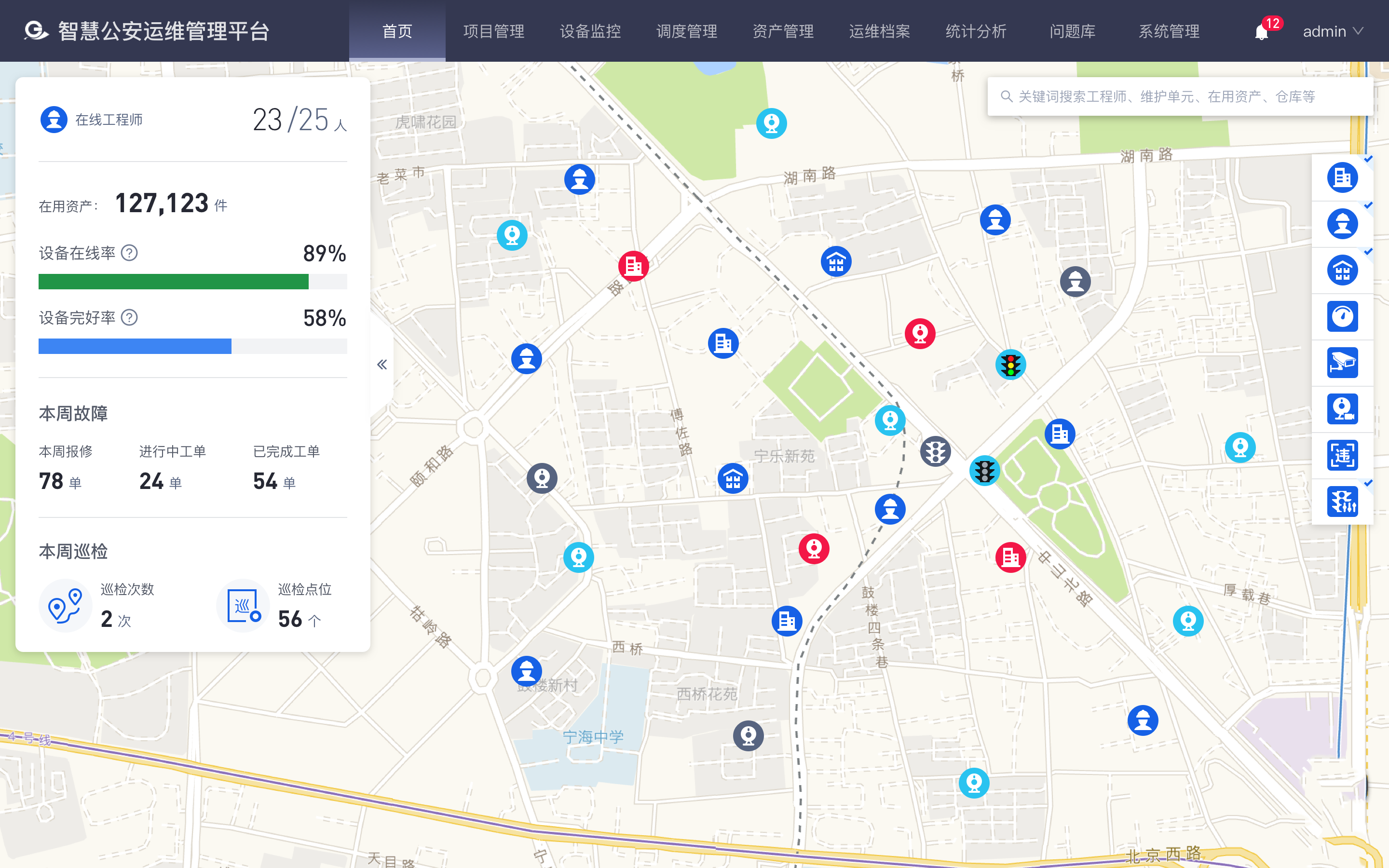The image size is (1389, 868).
Task: Toggle the surveillance camera layer filter
Action: click(x=1343, y=362)
